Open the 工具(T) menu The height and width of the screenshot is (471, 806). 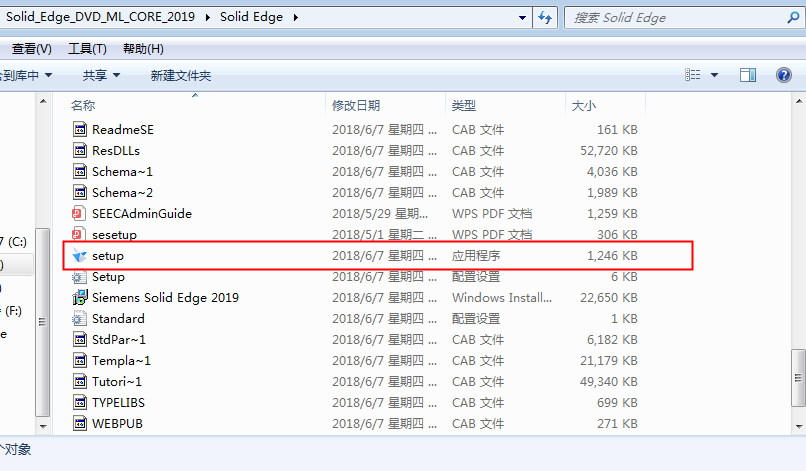coord(87,49)
